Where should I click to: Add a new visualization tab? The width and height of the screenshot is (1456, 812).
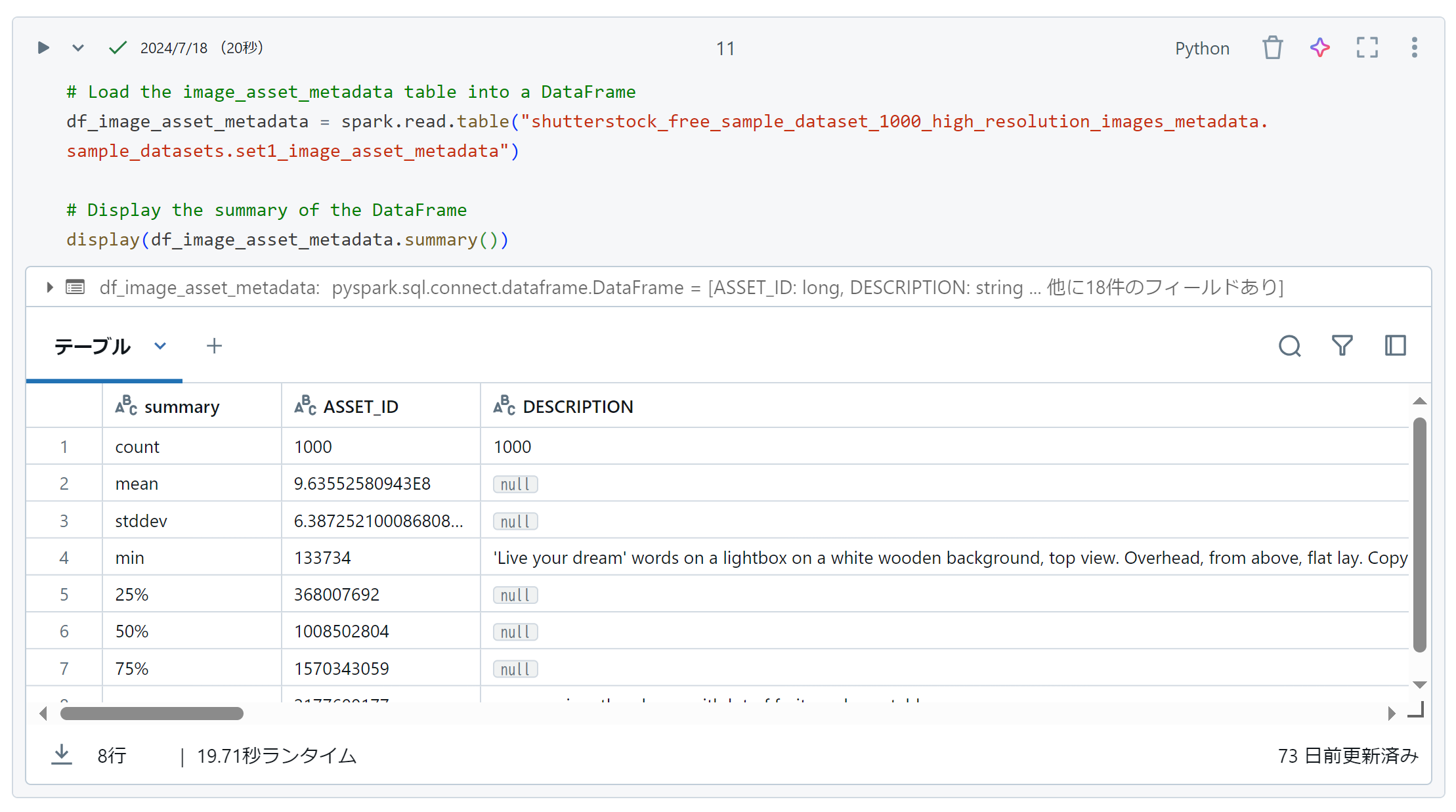[x=214, y=346]
